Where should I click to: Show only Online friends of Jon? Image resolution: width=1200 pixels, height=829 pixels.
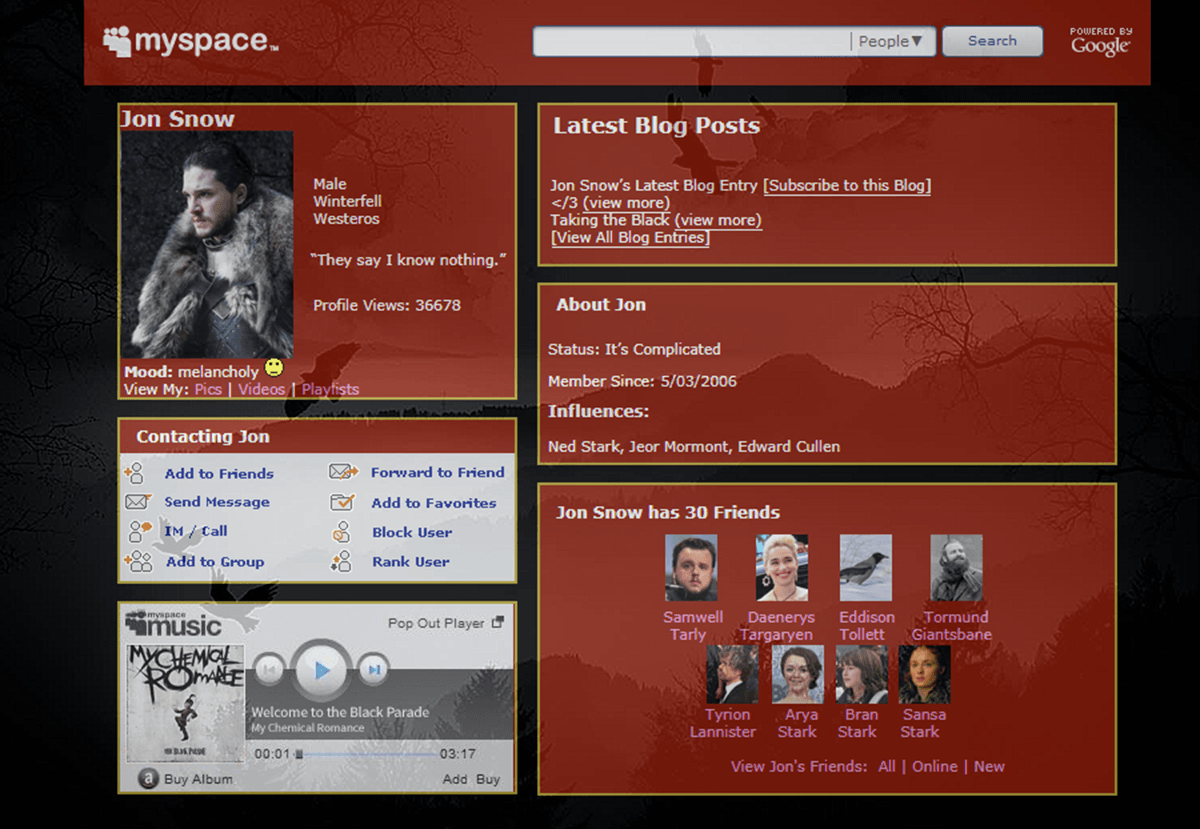(x=934, y=766)
